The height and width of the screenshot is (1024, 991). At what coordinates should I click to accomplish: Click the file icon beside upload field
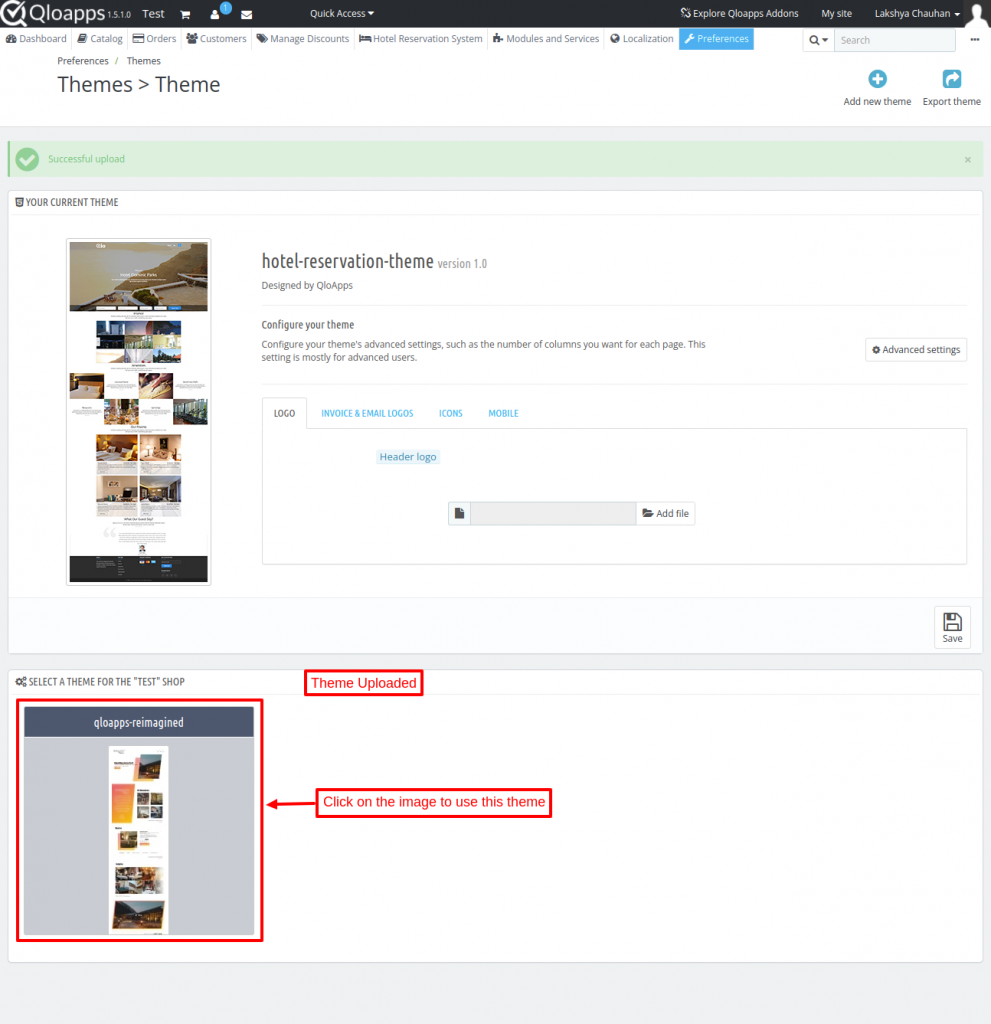[459, 513]
